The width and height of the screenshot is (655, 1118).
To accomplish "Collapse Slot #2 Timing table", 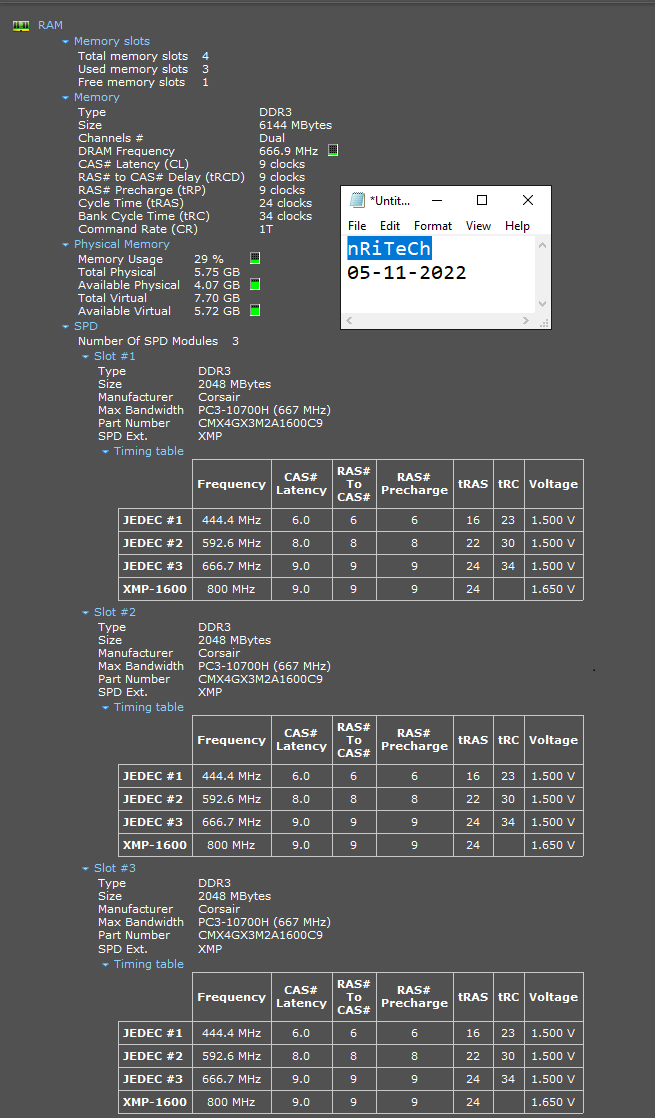I will [106, 708].
